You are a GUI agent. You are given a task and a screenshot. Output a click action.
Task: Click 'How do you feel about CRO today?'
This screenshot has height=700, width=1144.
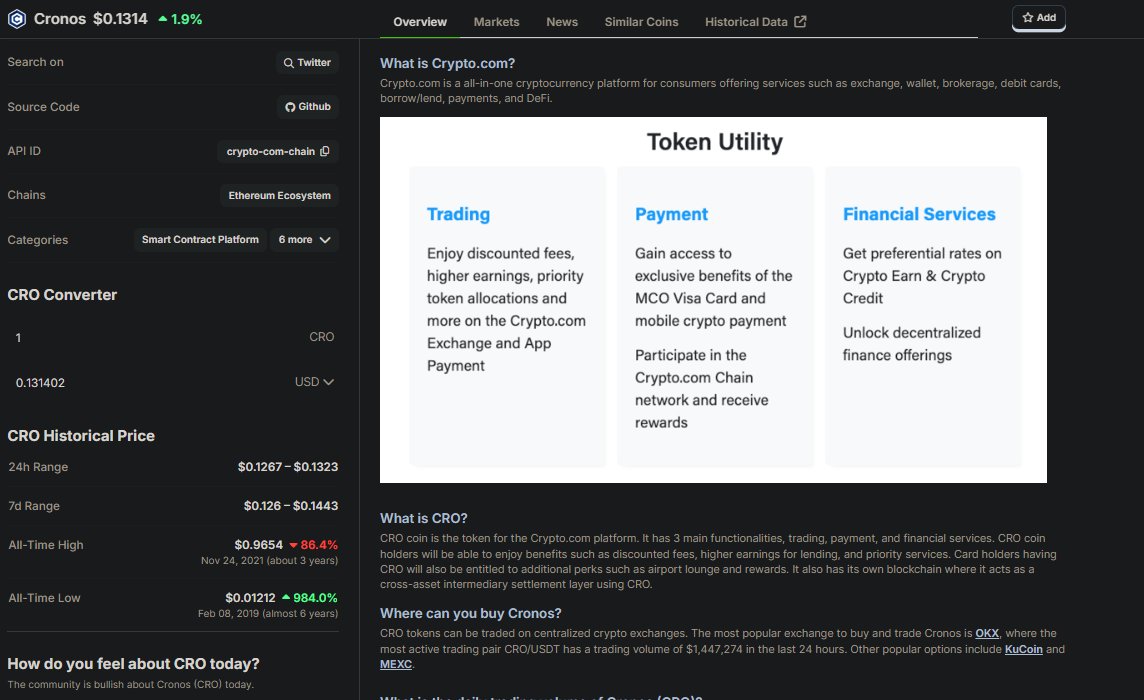(134, 664)
